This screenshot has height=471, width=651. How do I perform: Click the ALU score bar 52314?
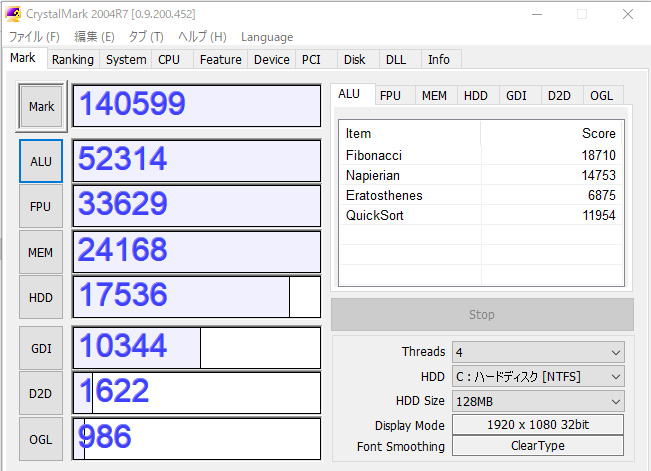pos(197,161)
